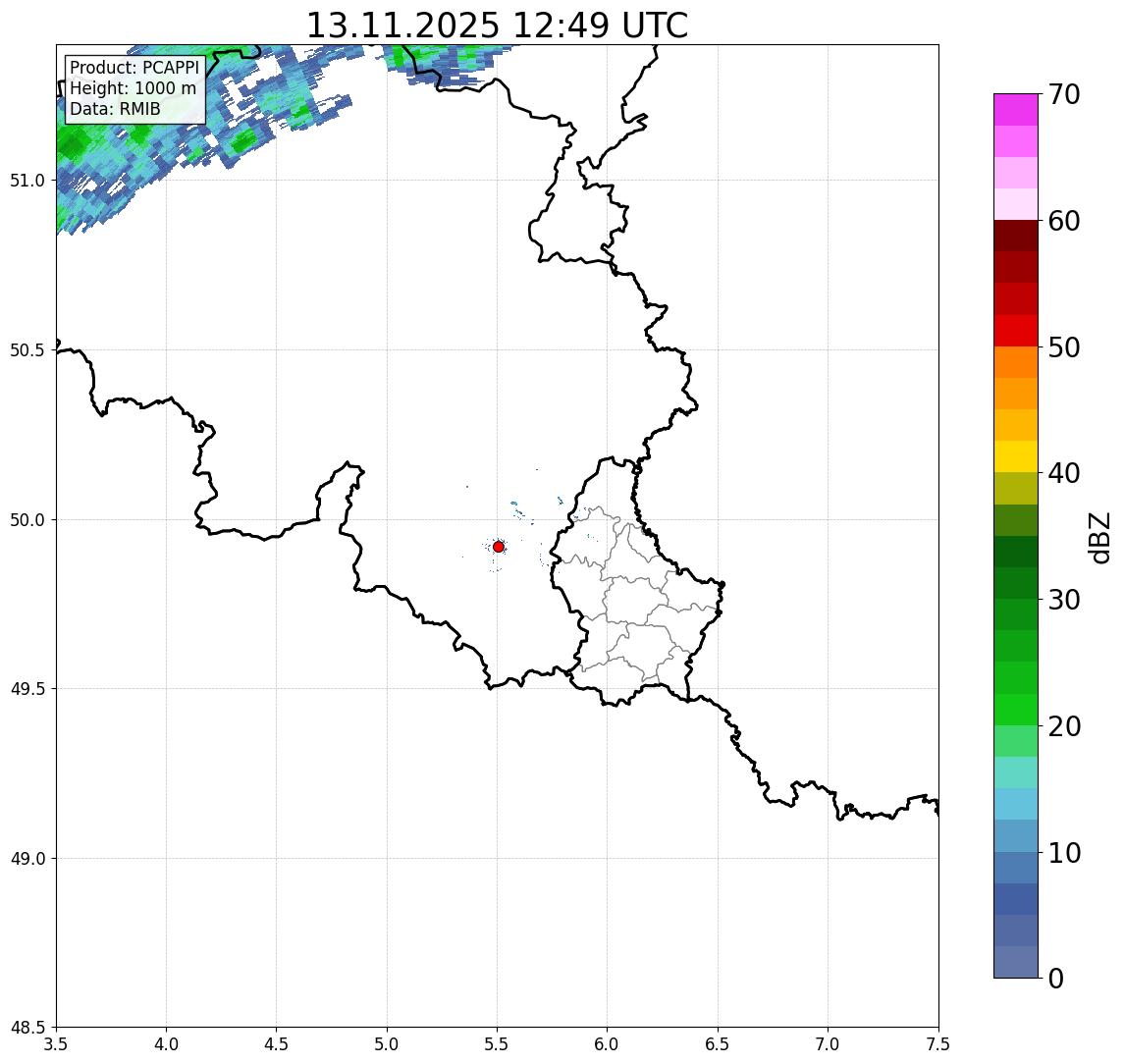
Task: Click 'Product: PCAPPI' in the info box
Action: point(134,68)
